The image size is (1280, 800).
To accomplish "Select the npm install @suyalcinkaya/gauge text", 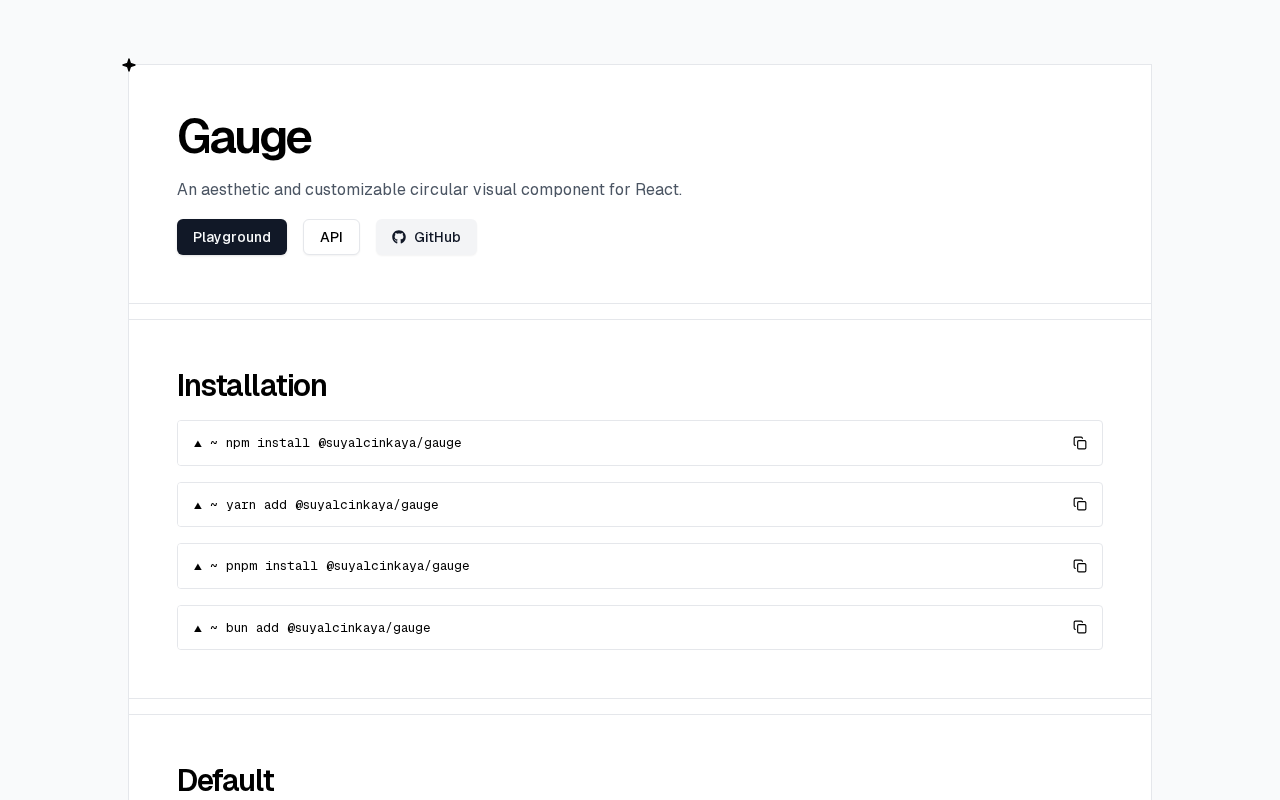I will pos(344,443).
